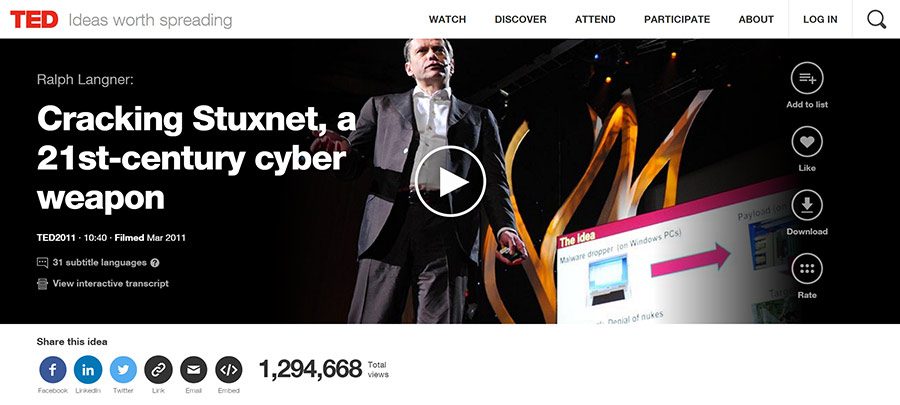The height and width of the screenshot is (405, 900).
Task: Copy the talk link via the Link icon
Action: click(158, 370)
